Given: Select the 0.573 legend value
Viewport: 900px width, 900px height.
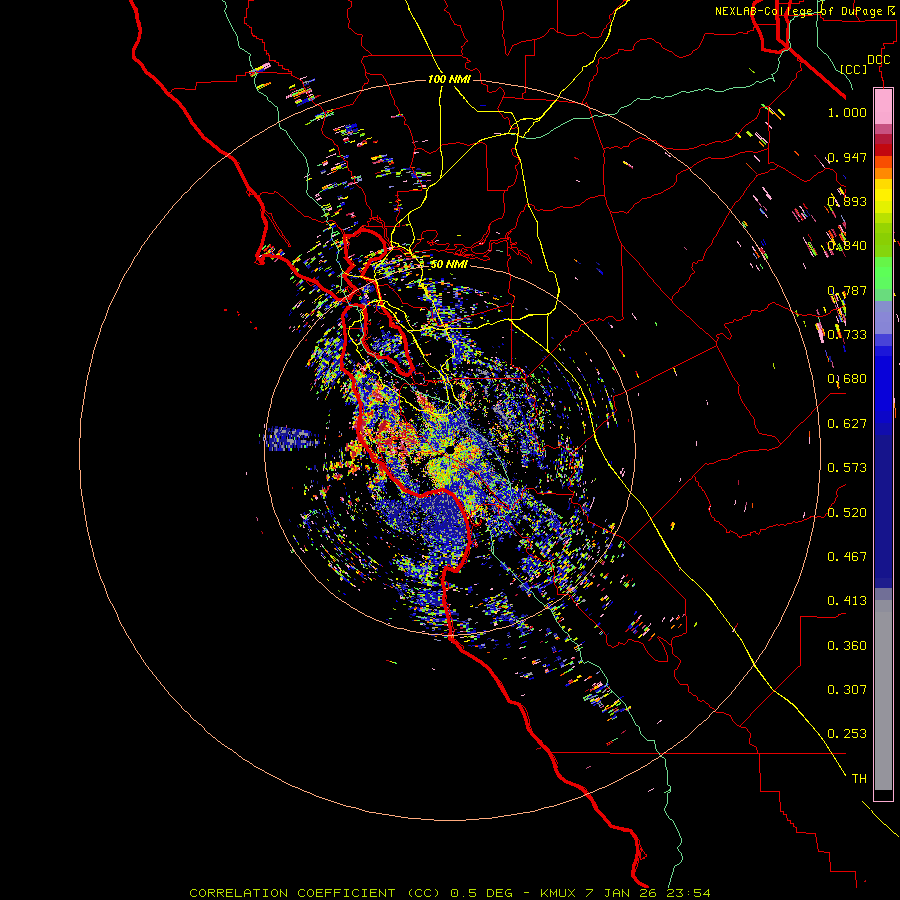Looking at the screenshot, I should [x=847, y=468].
